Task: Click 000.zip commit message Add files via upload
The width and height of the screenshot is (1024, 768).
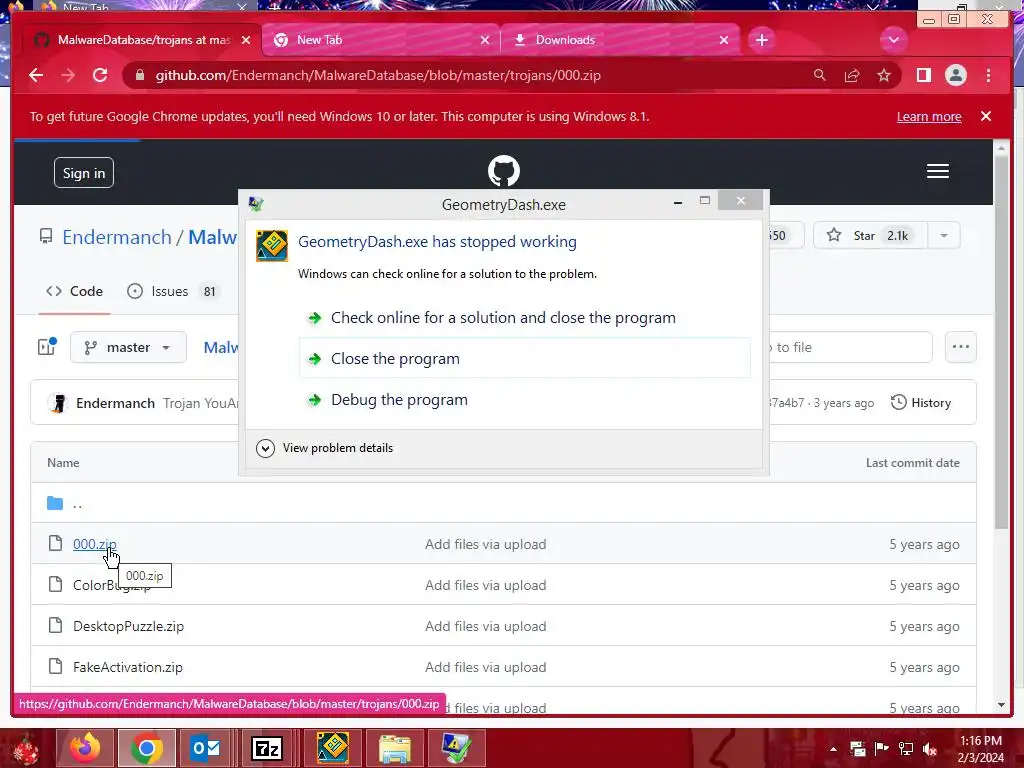Action: point(486,544)
